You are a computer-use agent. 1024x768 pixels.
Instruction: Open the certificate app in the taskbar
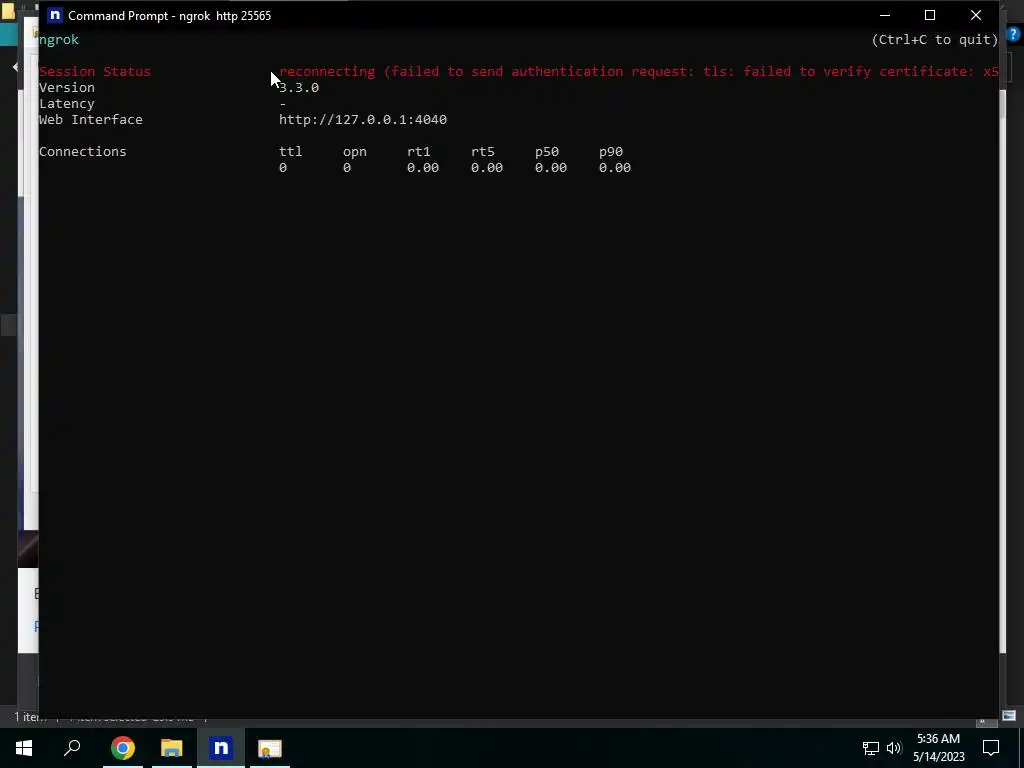tap(270, 748)
